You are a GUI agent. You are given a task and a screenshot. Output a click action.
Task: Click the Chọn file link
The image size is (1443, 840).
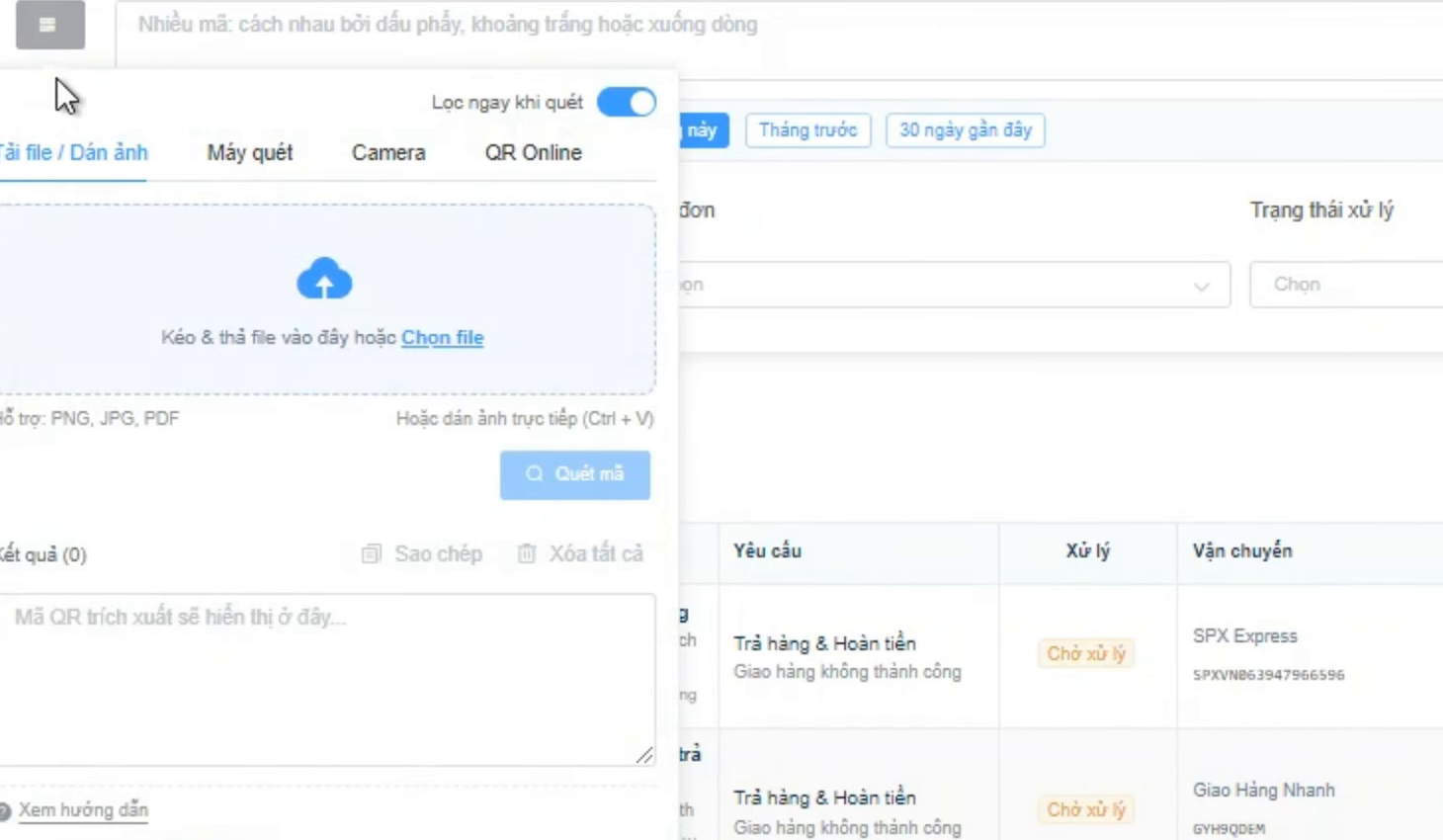(443, 337)
